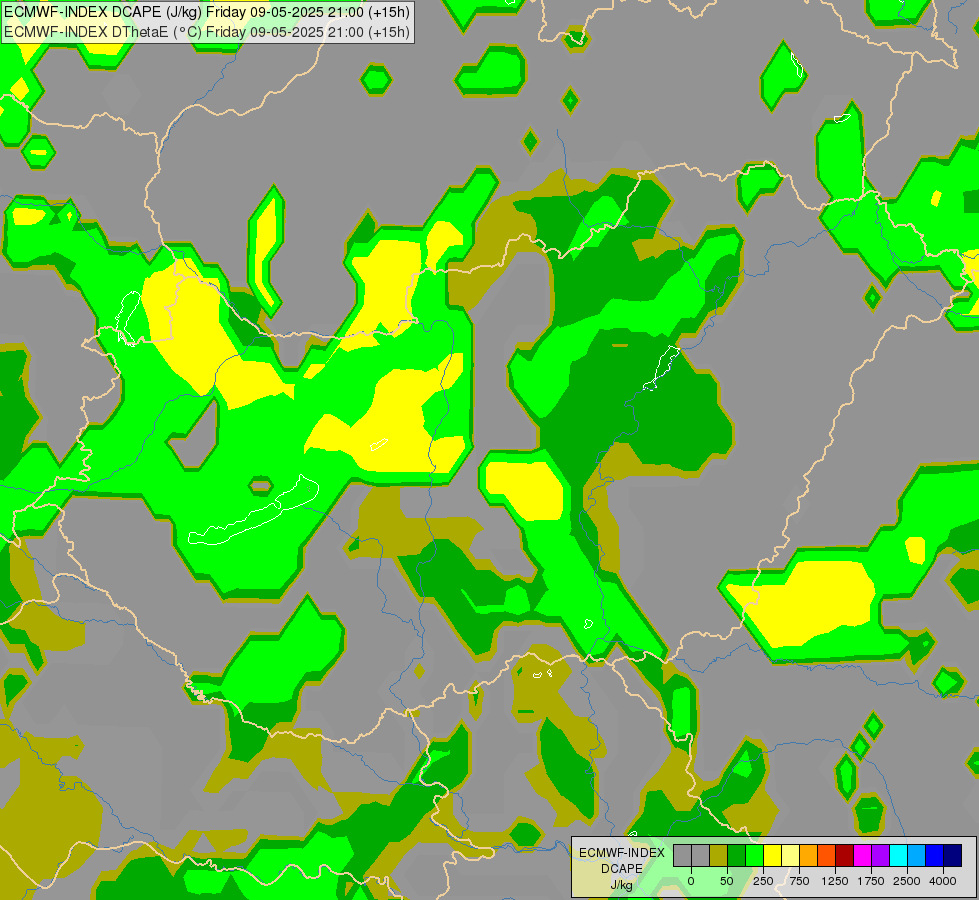Click the legend tick label 4000
This screenshot has width=979, height=900.
pyautogui.click(x=943, y=881)
